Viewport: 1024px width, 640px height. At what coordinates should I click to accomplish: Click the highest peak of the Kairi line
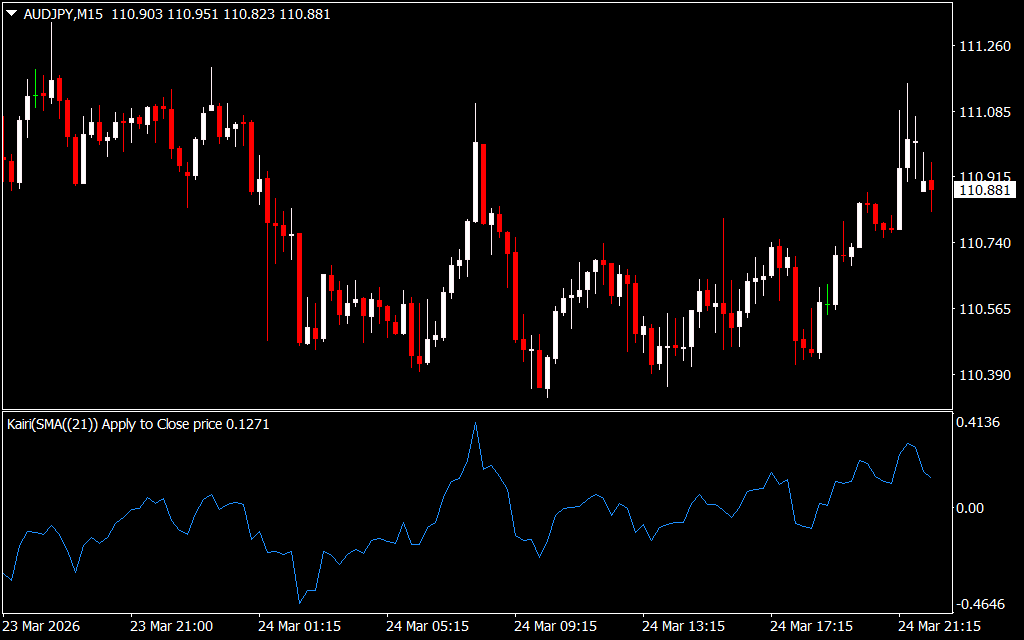475,424
